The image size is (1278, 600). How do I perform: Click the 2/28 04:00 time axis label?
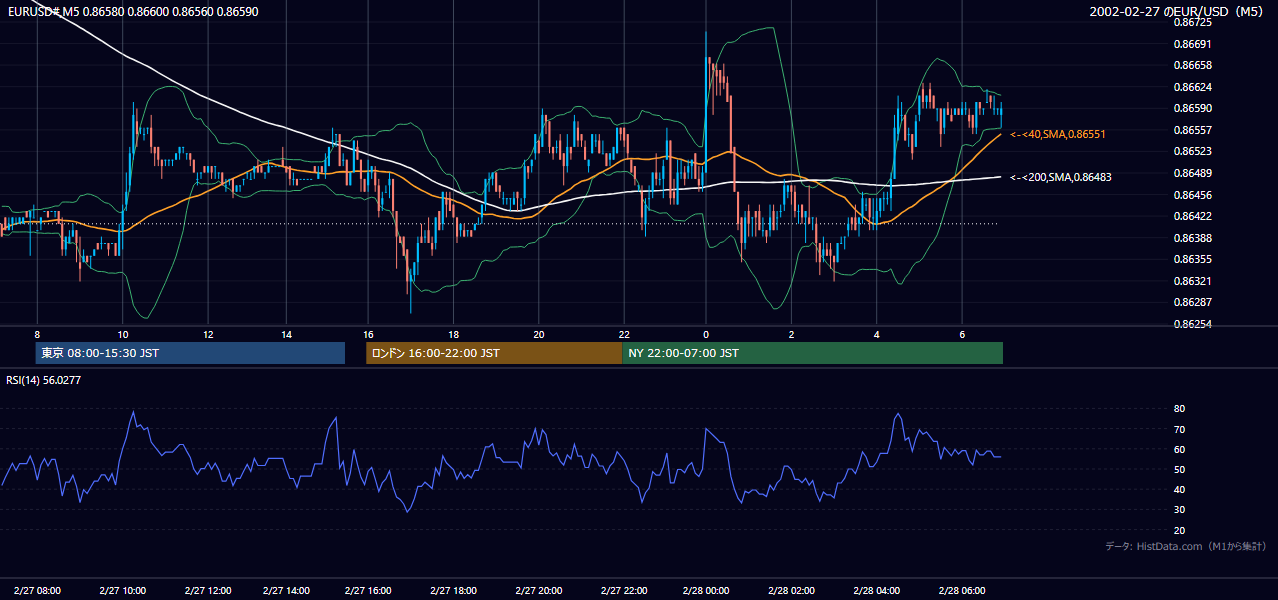point(876,591)
